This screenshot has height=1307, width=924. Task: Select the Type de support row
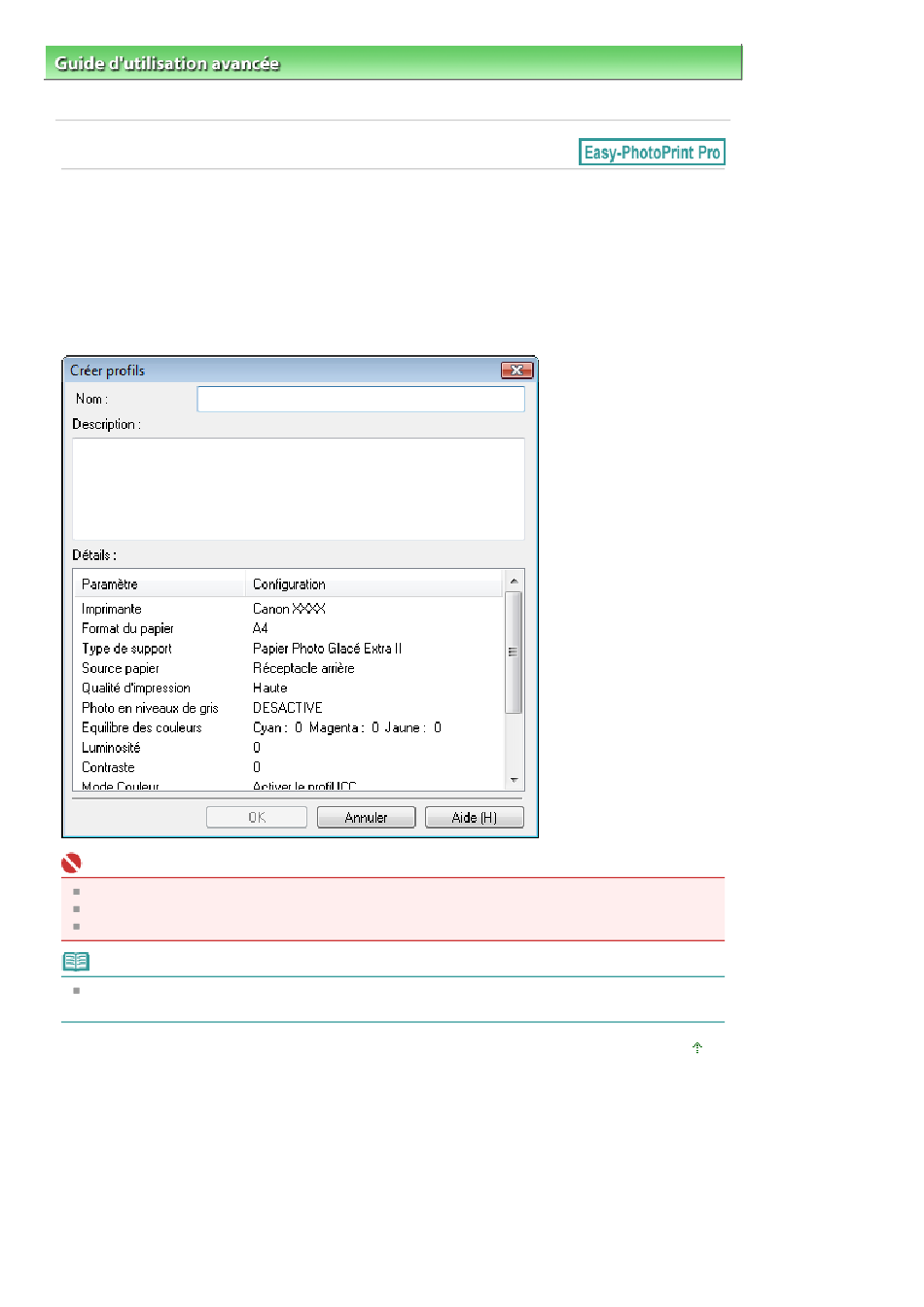(x=290, y=649)
